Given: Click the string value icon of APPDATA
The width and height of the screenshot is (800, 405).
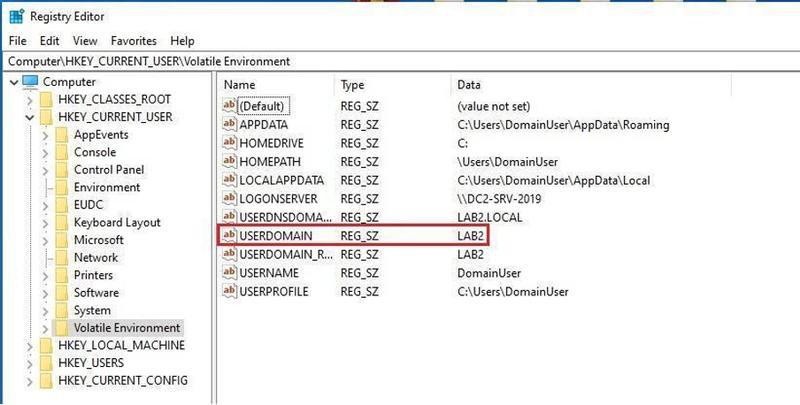Looking at the screenshot, I should (230, 124).
